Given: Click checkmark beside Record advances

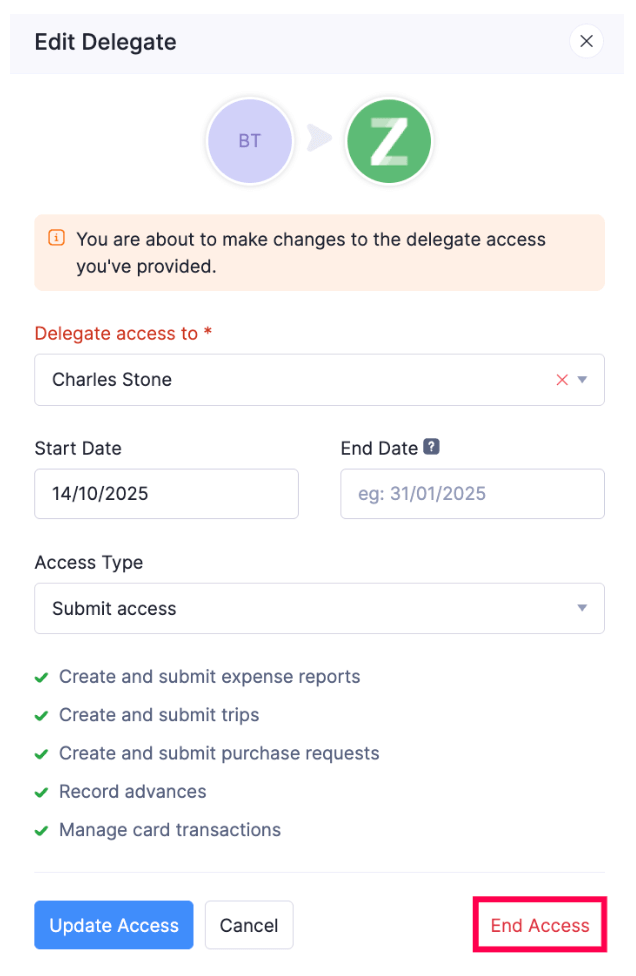Looking at the screenshot, I should (42, 792).
